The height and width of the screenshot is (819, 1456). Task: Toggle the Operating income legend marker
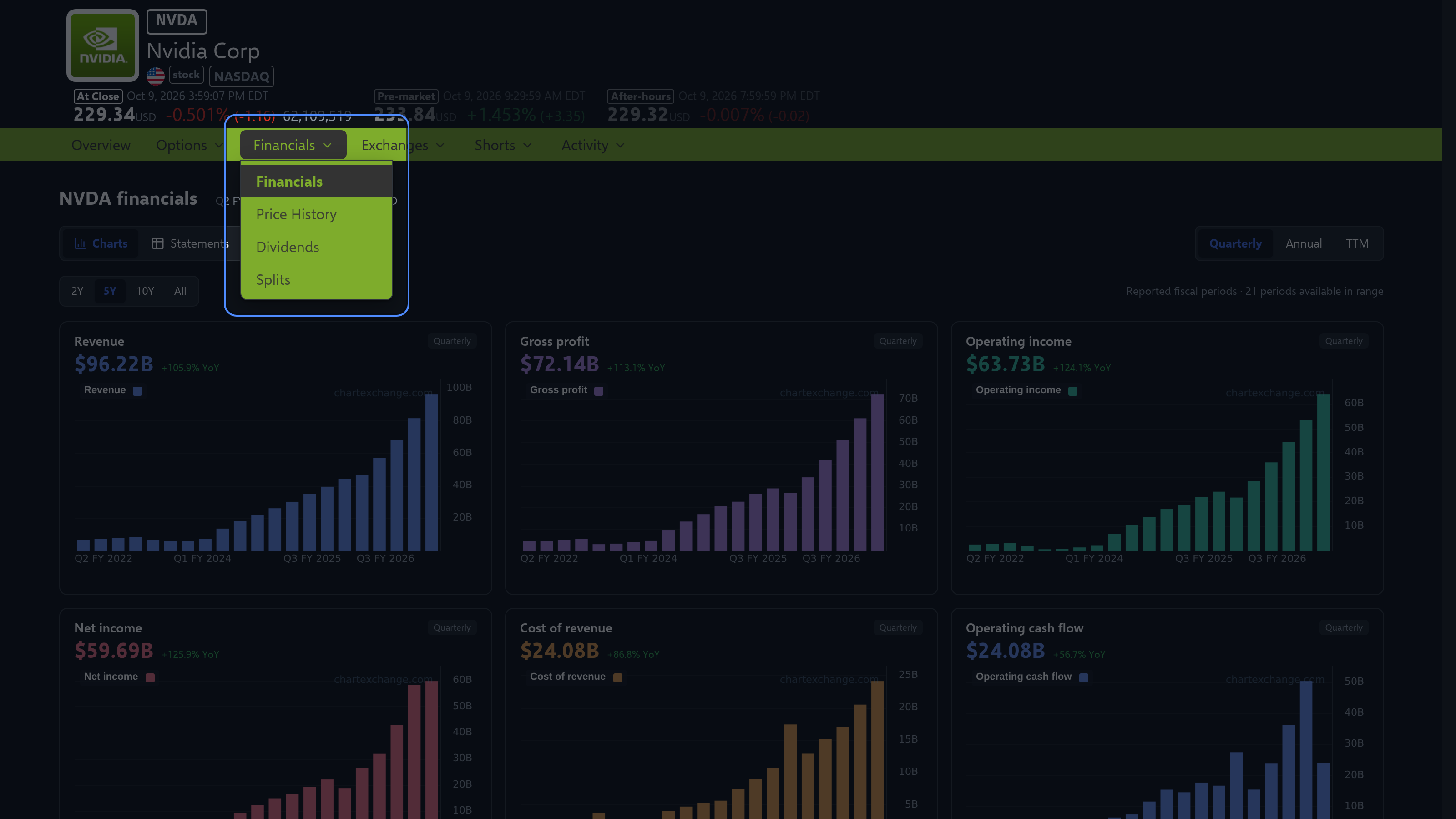point(1073,391)
